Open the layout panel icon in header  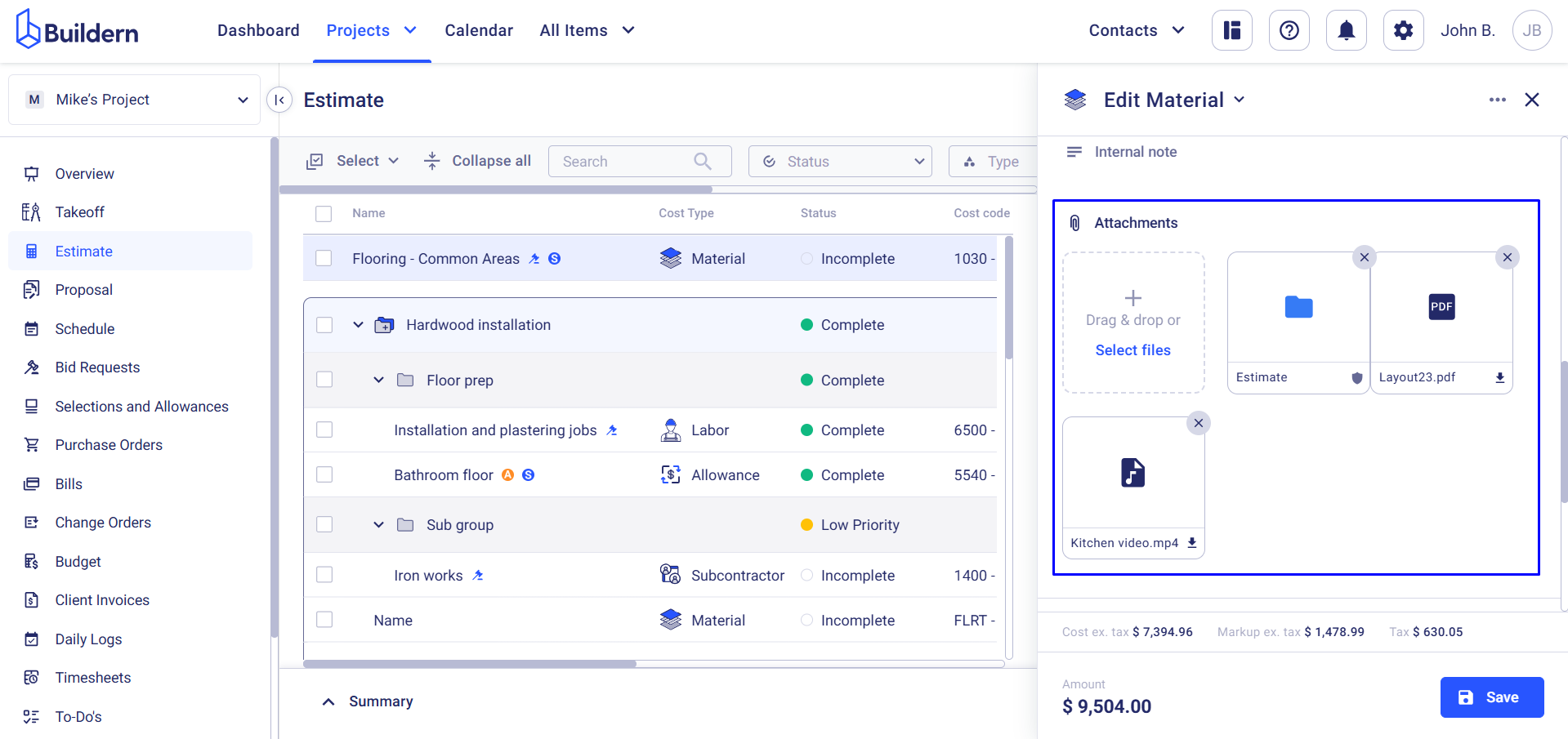pos(1232,30)
